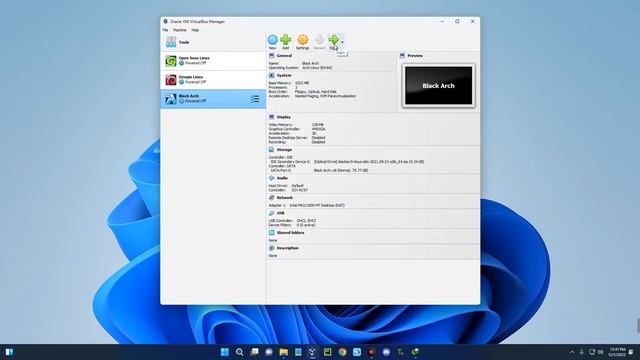The width and height of the screenshot is (640, 360).
Task: Click the Intel PRO/1000 MT Desktop adapter text
Action: coord(317,205)
